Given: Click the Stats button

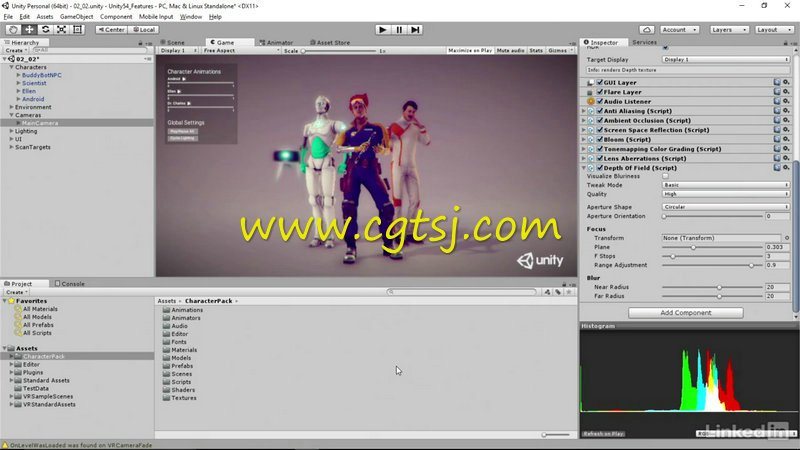Looking at the screenshot, I should [536, 51].
